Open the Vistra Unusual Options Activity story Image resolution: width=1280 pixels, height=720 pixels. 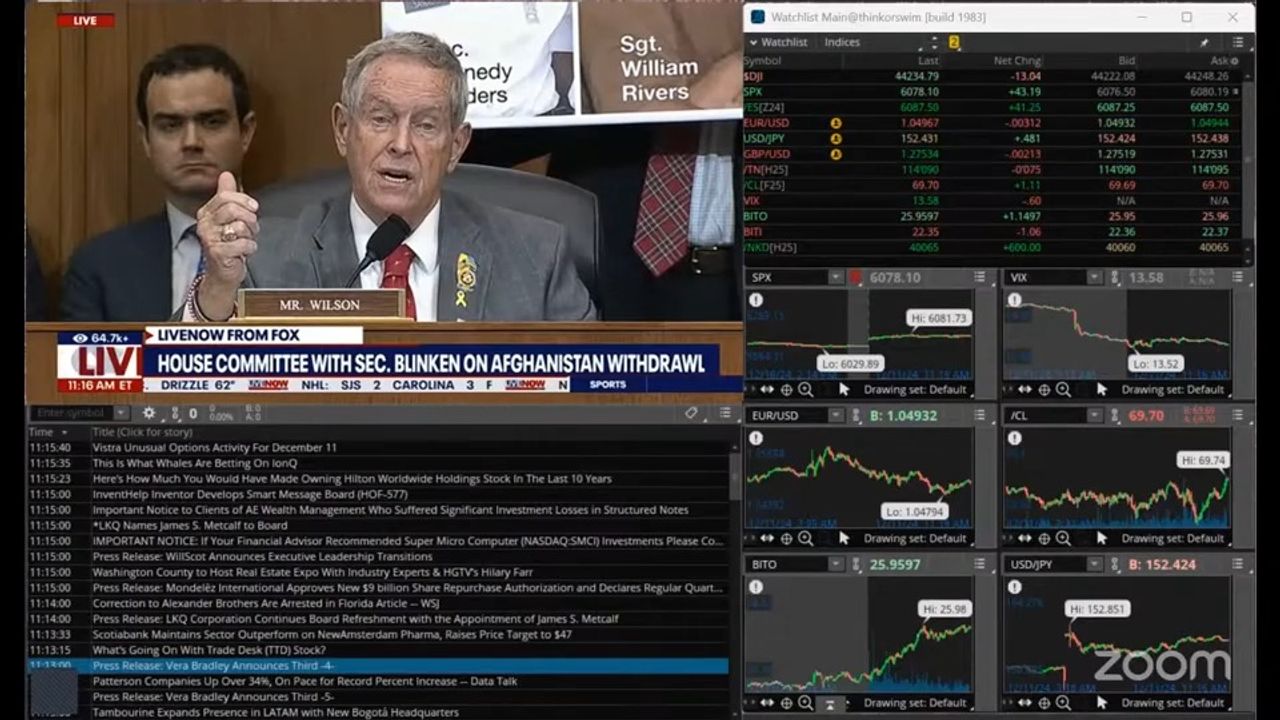coord(215,448)
